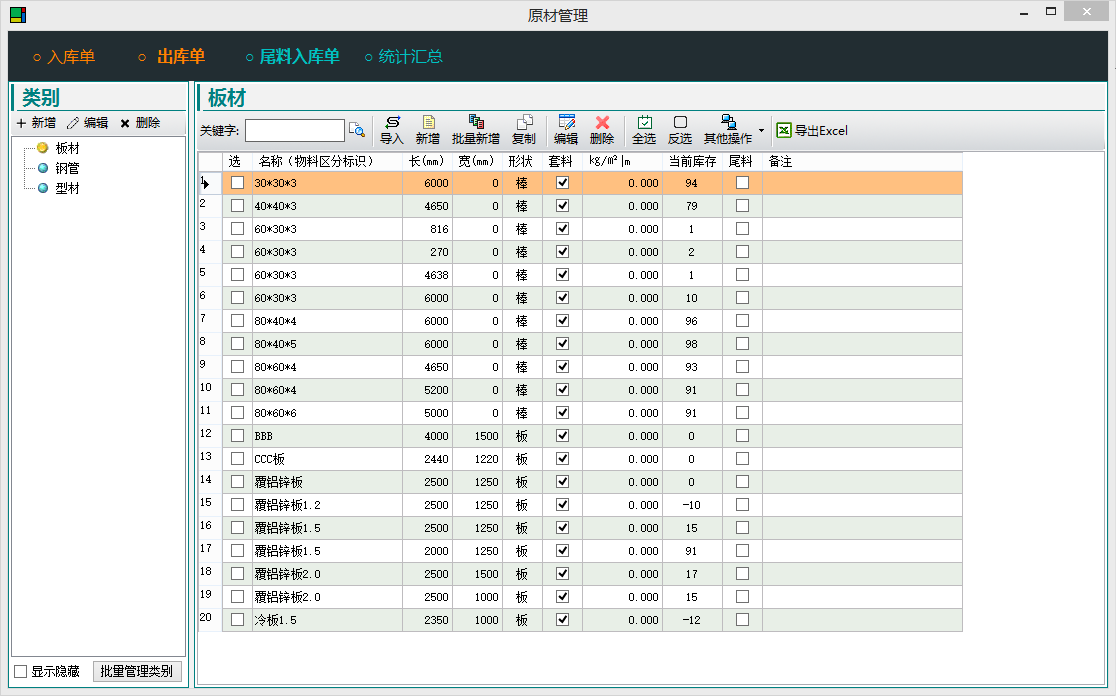Select the 型材 category tree node
Viewport: 1116px width, 696px height.
tap(67, 188)
